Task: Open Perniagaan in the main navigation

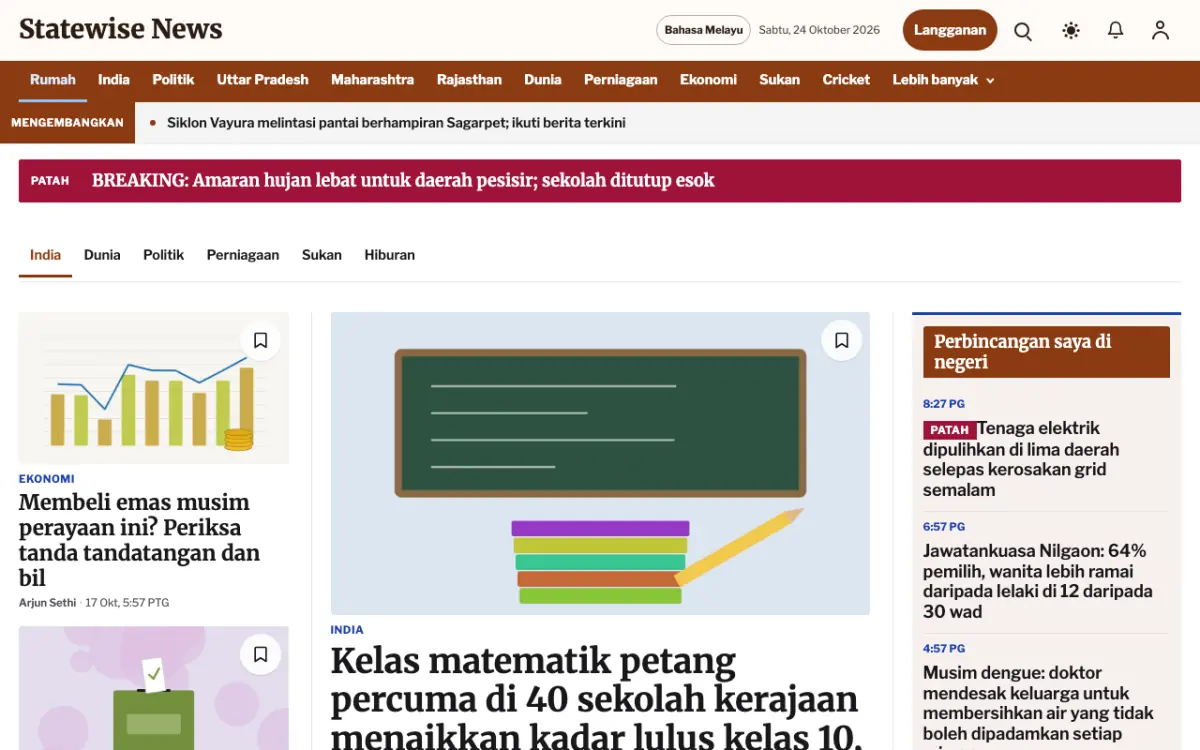Action: (x=621, y=80)
